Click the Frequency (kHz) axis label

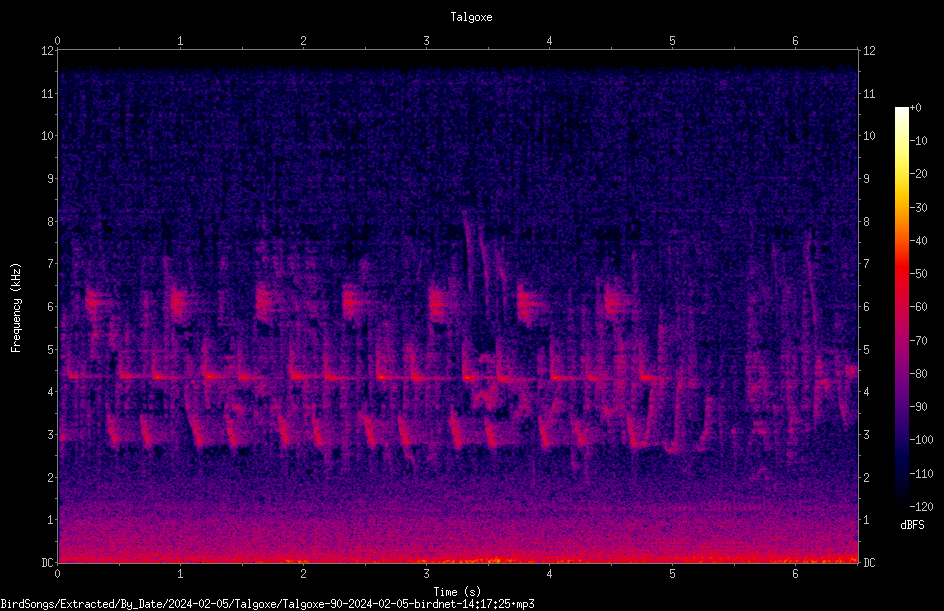pos(16,308)
